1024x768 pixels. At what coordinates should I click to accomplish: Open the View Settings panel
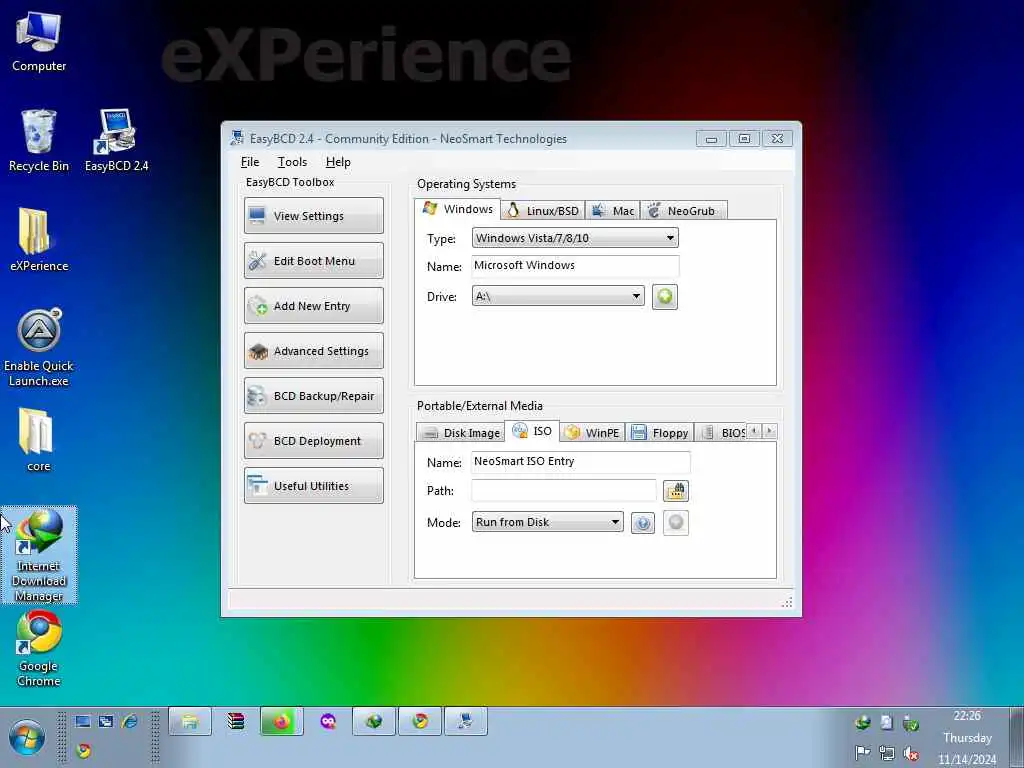pyautogui.click(x=313, y=216)
